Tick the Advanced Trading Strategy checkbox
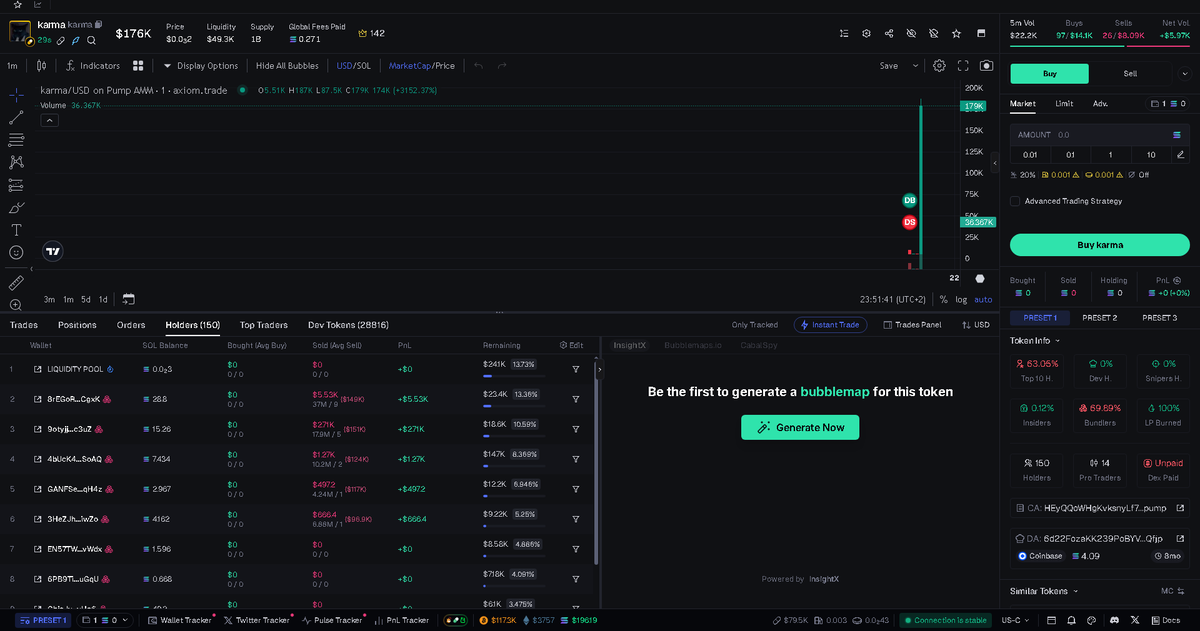The image size is (1200, 631). (x=1015, y=201)
